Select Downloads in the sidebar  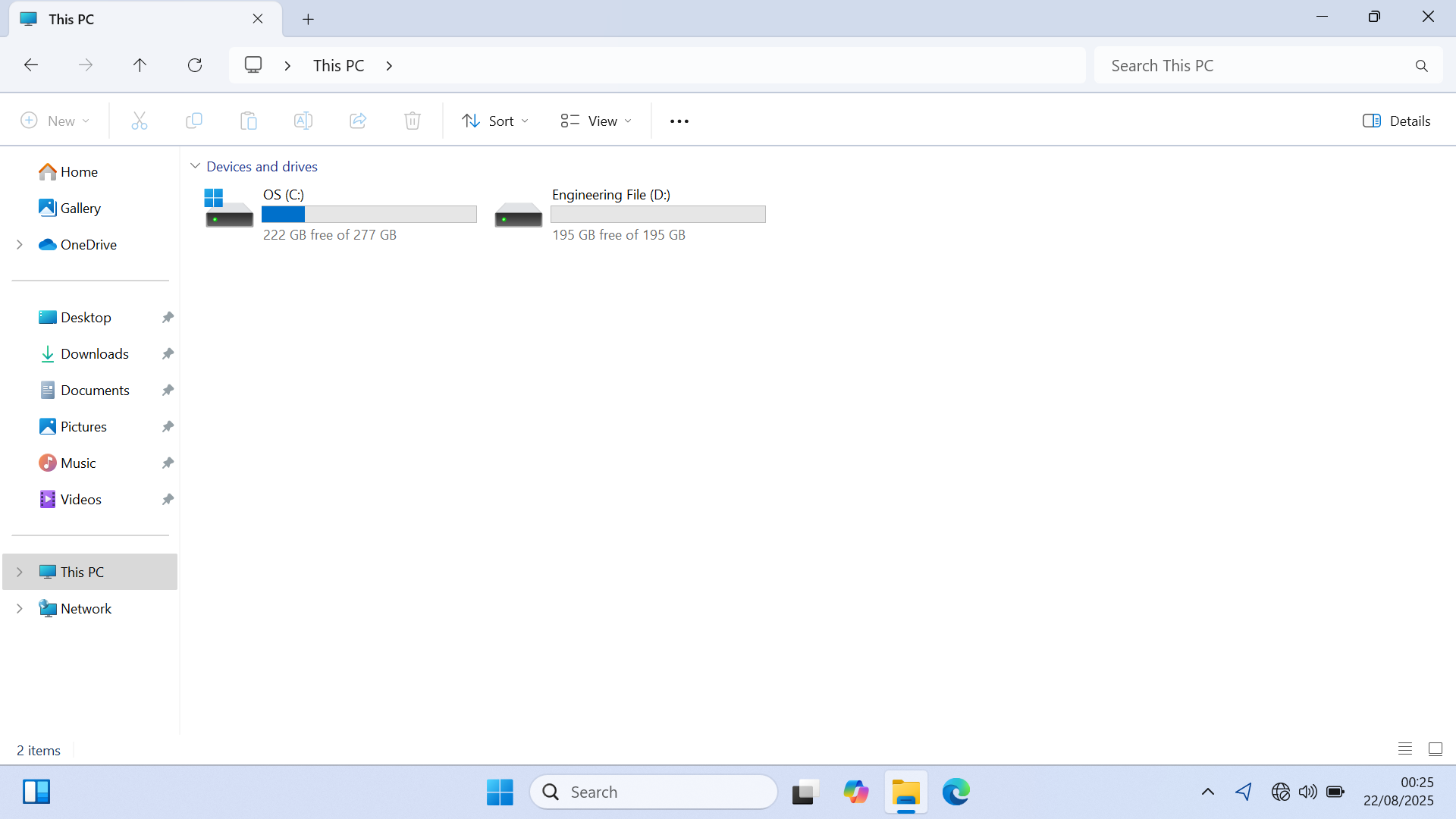click(x=95, y=353)
